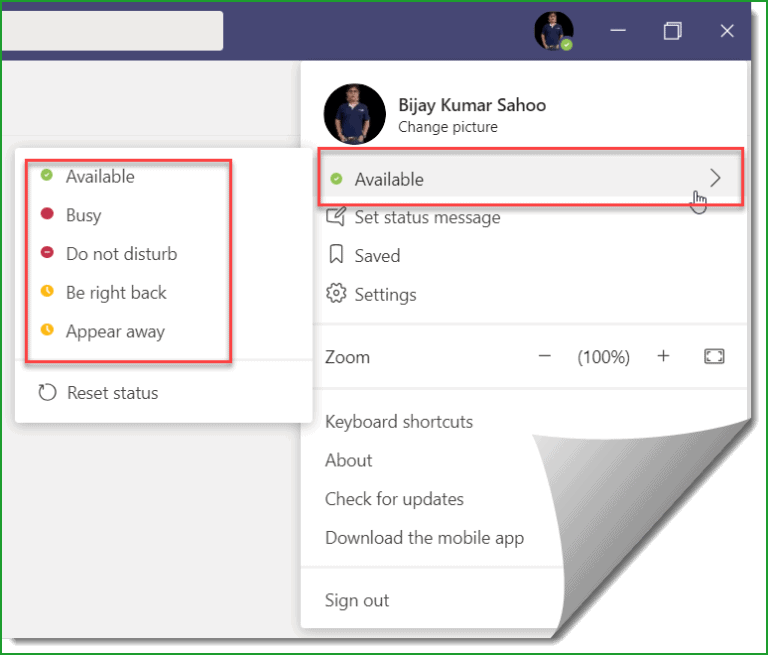This screenshot has height=655, width=768.
Task: Click Download the mobile app
Action: tap(424, 538)
